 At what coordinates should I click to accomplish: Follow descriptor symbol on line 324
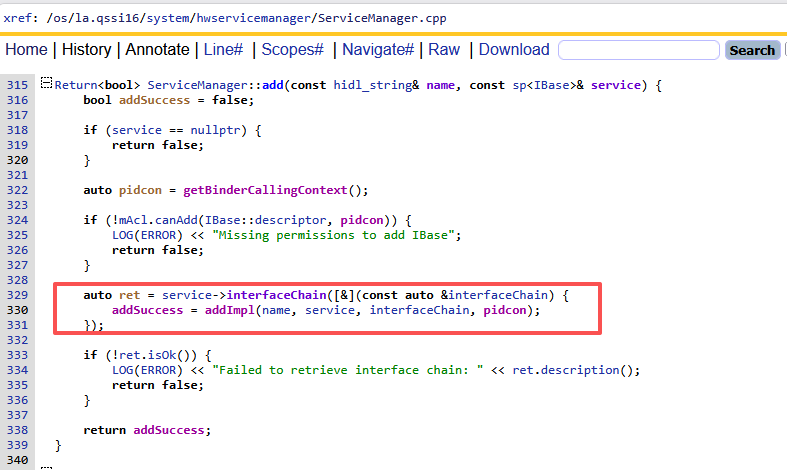pyautogui.click(x=290, y=220)
